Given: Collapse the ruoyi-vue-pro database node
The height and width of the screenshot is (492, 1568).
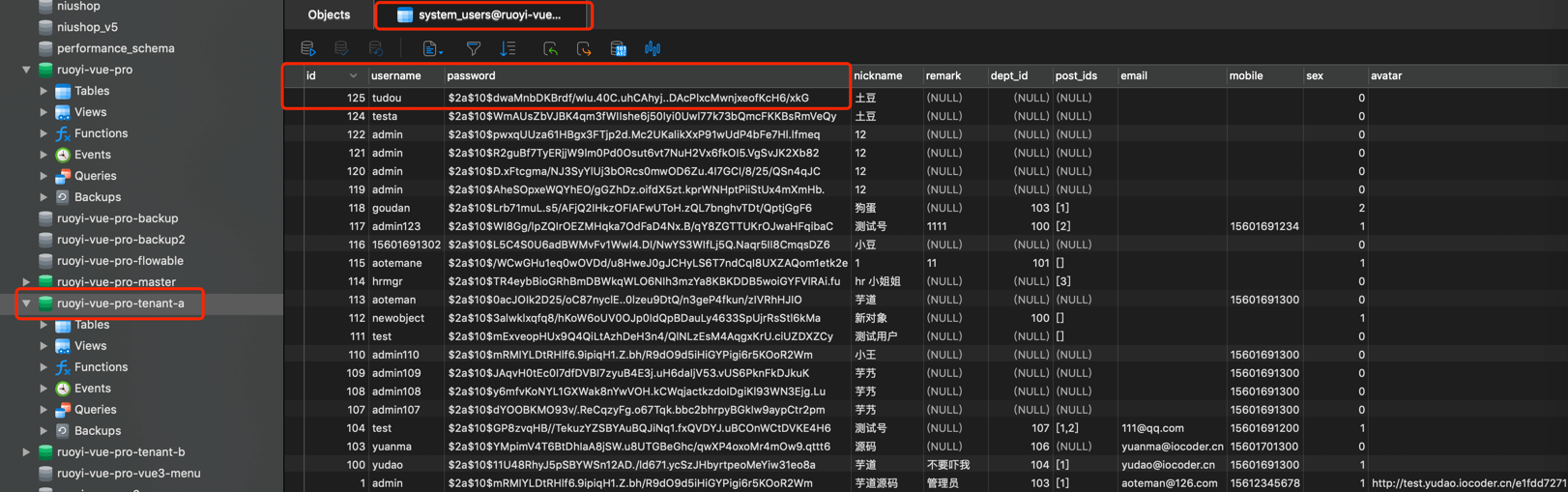Looking at the screenshot, I should 26,70.
